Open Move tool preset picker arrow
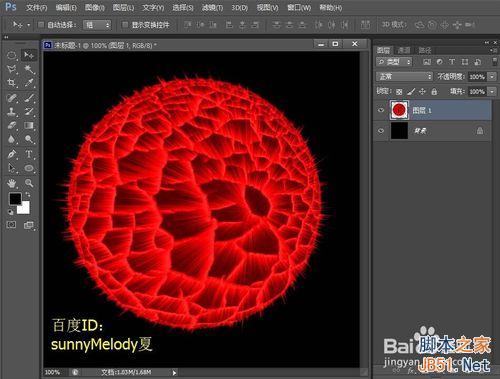500x379 pixels. point(29,25)
